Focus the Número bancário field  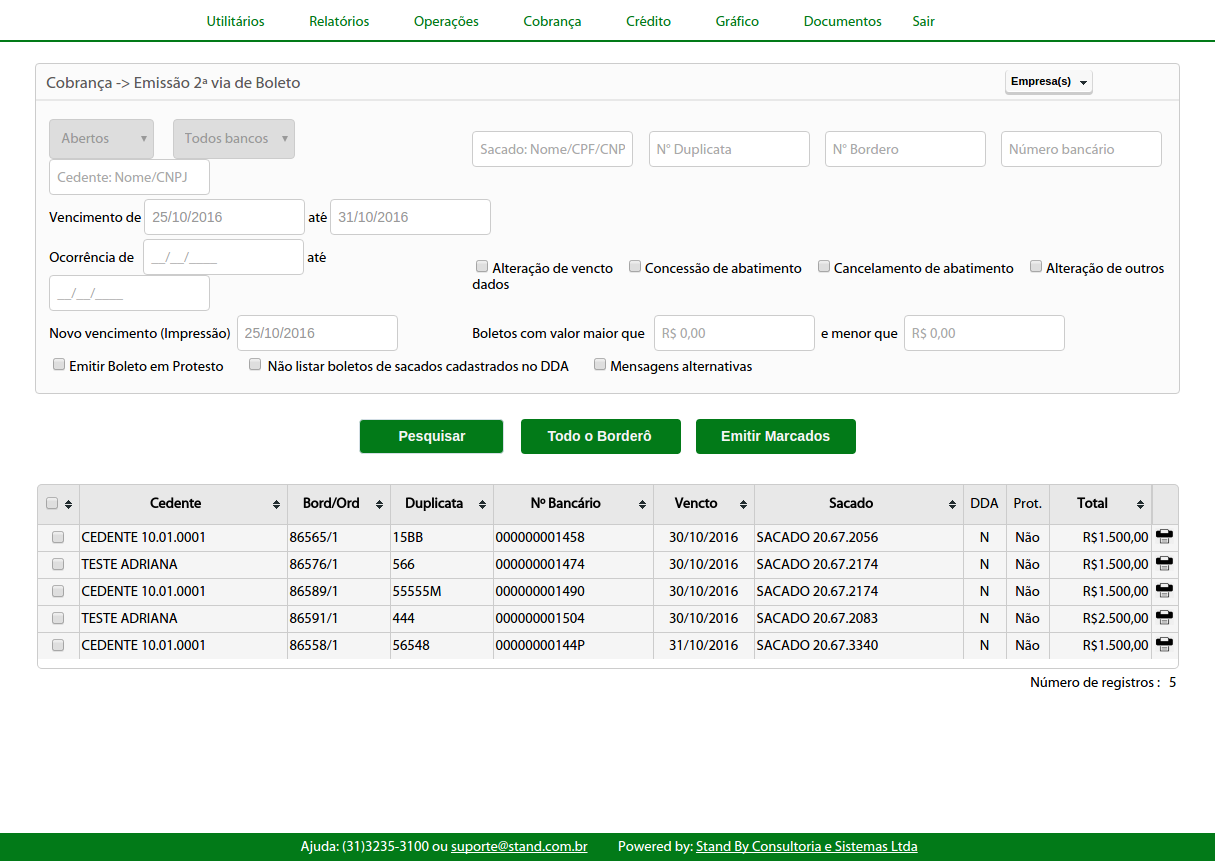[1081, 149]
